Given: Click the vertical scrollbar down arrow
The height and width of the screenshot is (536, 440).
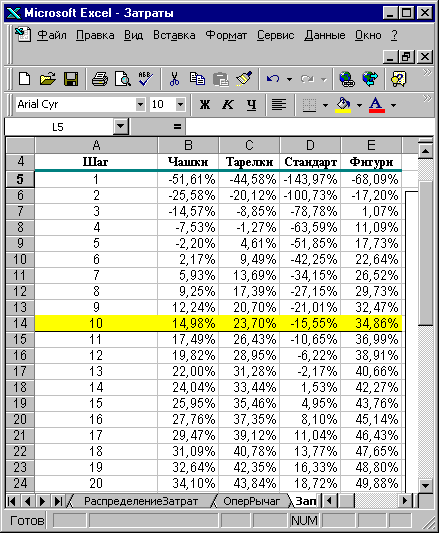Looking at the screenshot, I should tap(426, 485).
